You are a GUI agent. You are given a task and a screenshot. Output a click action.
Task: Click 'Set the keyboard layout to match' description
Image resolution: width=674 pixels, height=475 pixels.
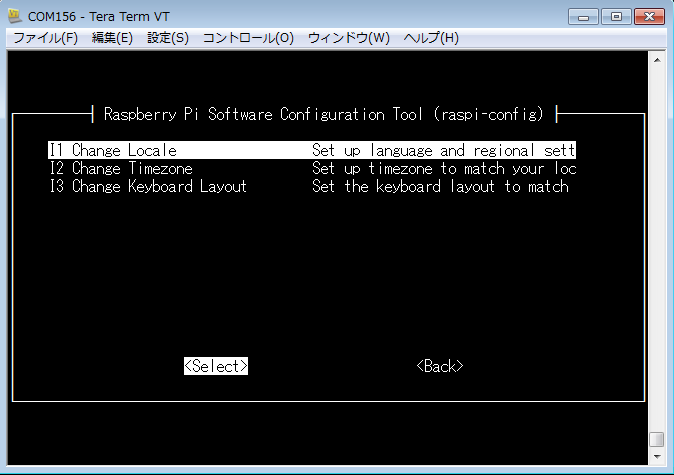coord(440,186)
